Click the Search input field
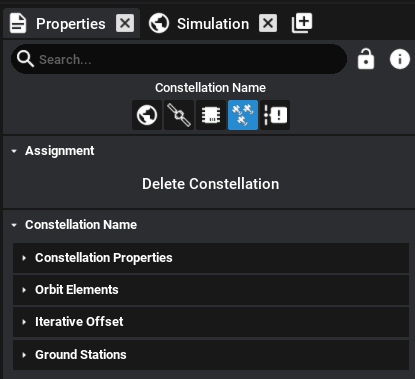 (x=179, y=59)
